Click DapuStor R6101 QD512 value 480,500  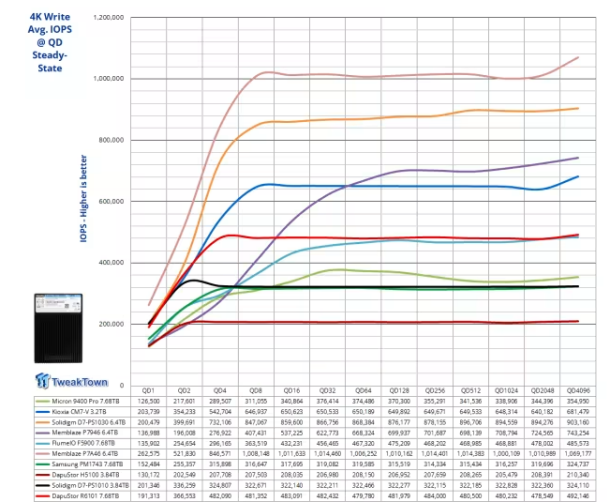[470, 496]
